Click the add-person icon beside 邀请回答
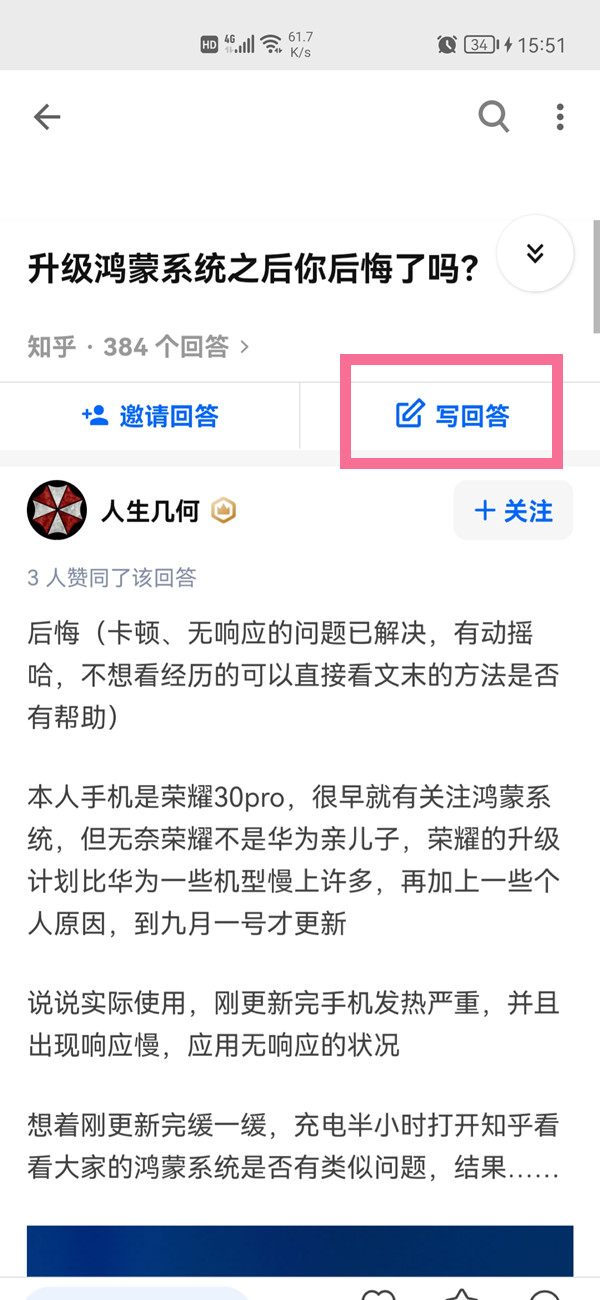This screenshot has height=1300, width=600. (x=95, y=415)
